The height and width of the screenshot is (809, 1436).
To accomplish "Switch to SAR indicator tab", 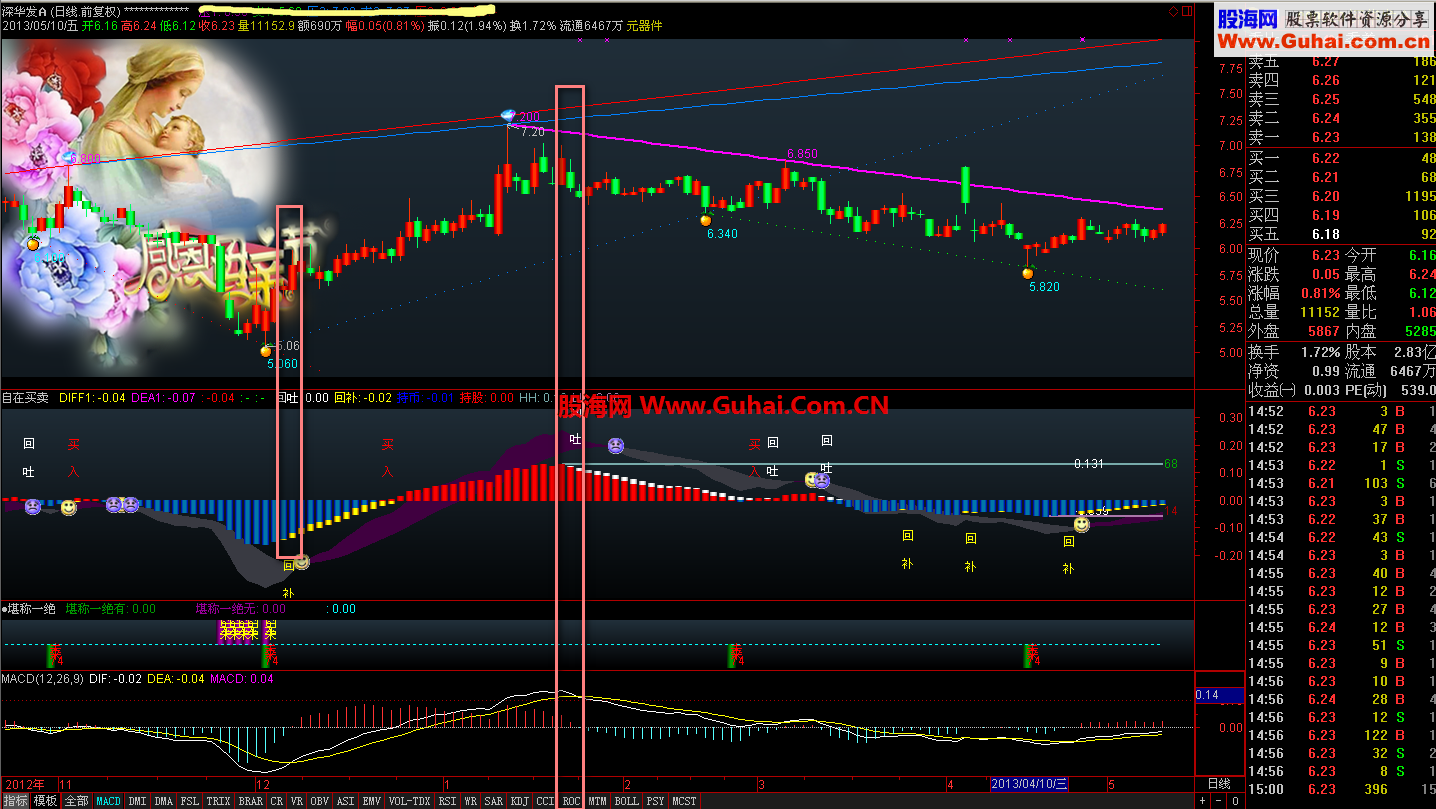I will [494, 801].
